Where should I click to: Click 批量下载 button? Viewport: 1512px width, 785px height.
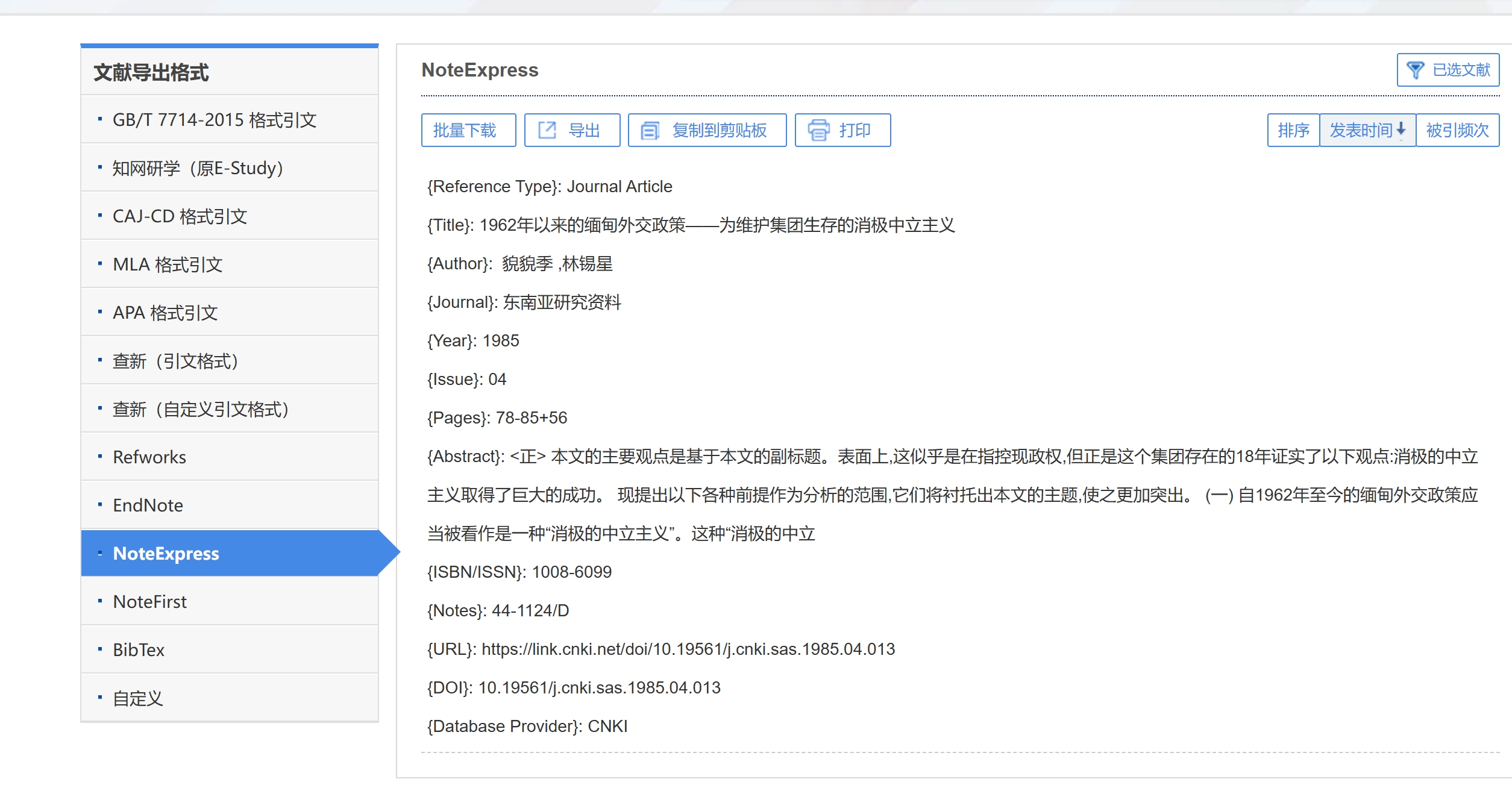pyautogui.click(x=468, y=130)
